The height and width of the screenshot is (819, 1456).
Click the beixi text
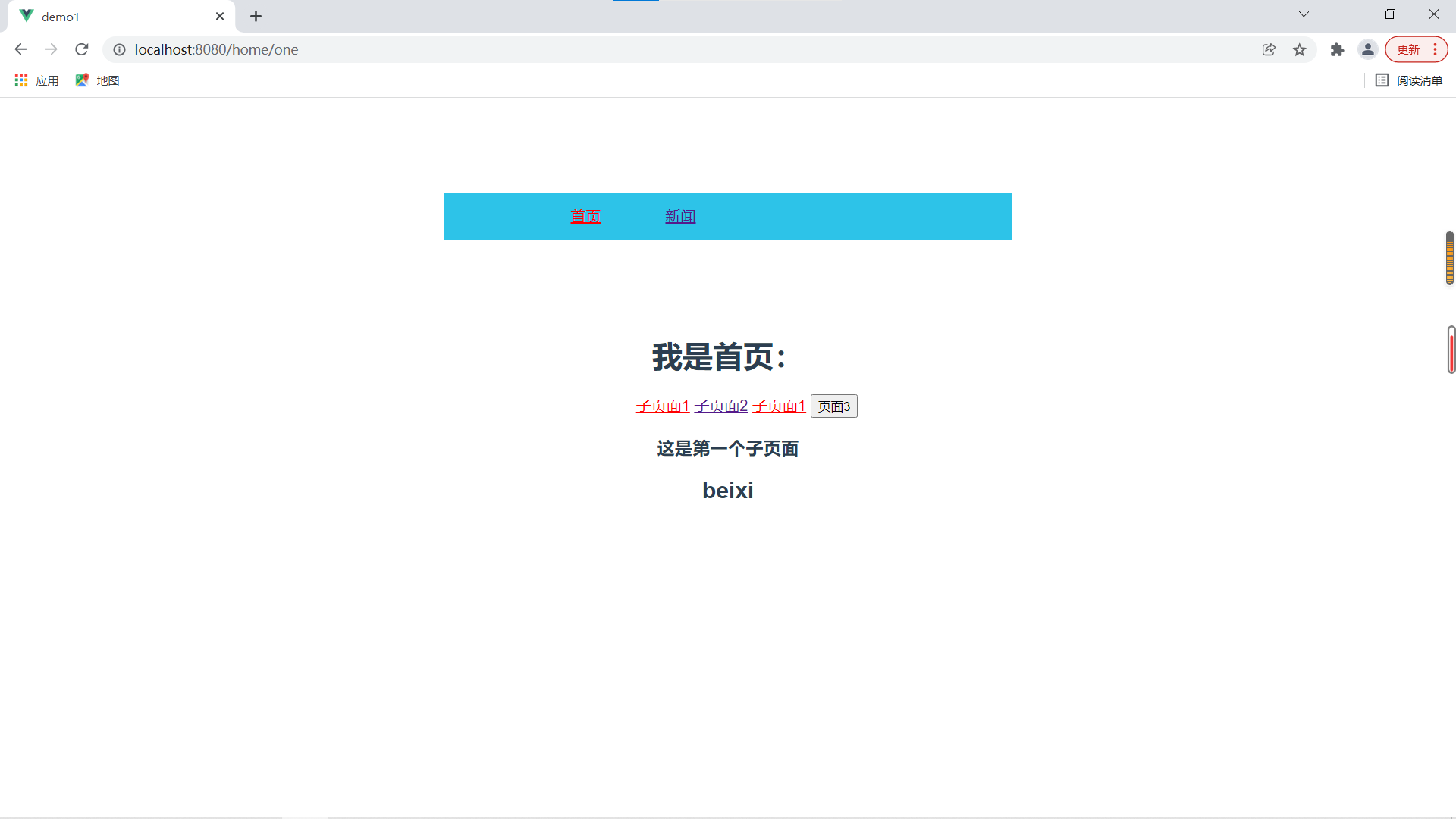[x=728, y=491]
